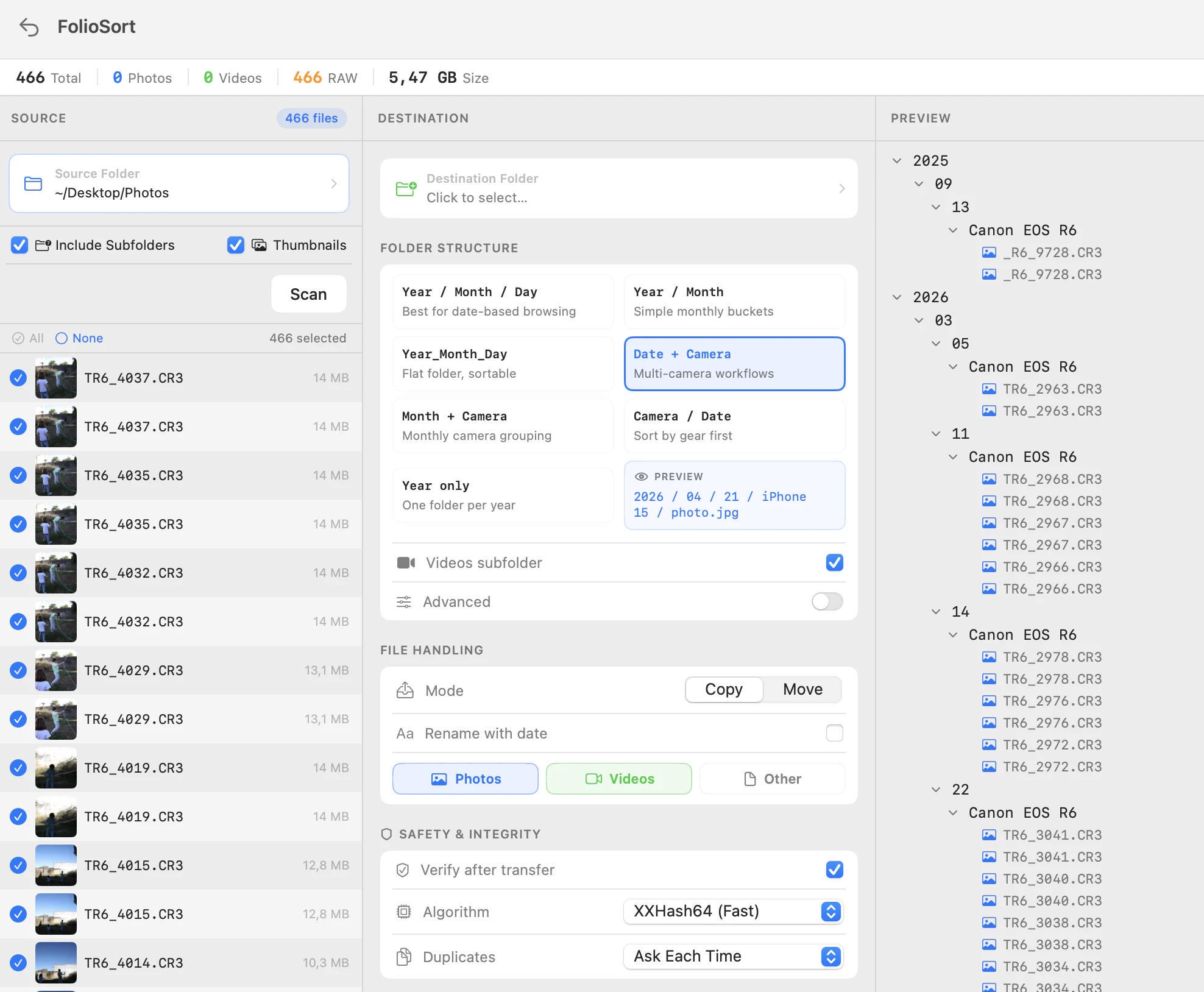The width and height of the screenshot is (1204, 992).
Task: Click image icon beside first TR6_3040.CR3
Action: coord(989,879)
